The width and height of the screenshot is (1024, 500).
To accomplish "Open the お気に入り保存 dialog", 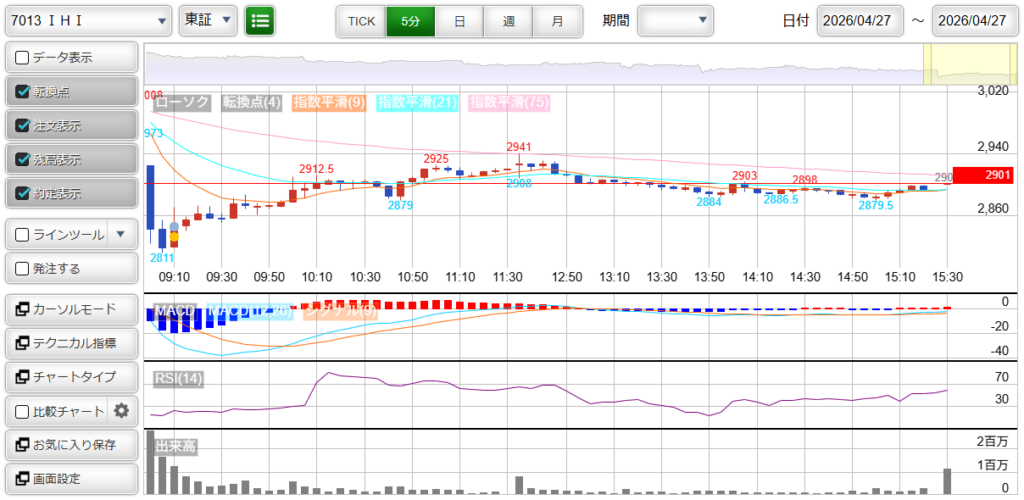I will 70,445.
